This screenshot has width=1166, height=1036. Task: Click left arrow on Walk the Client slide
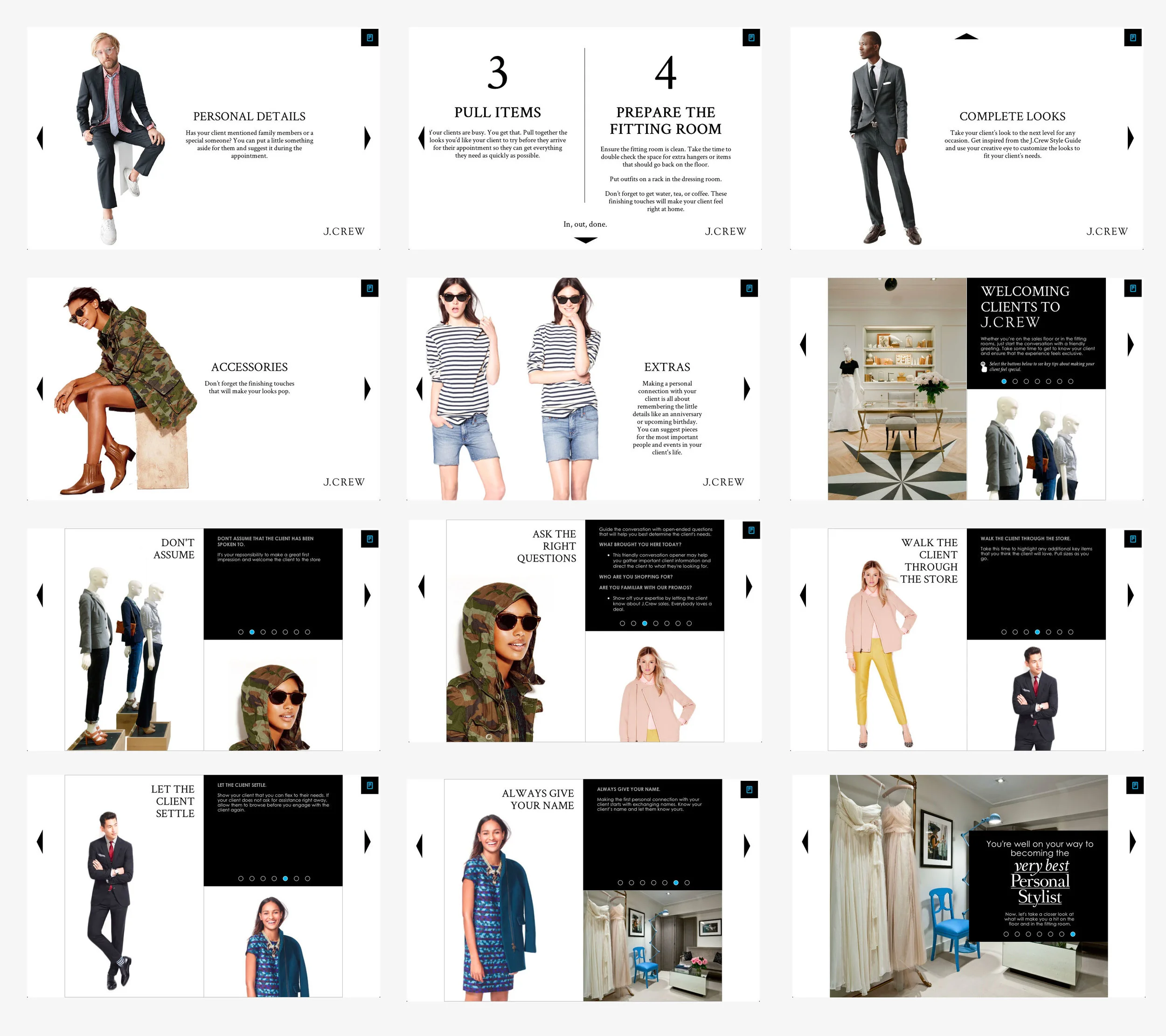803,595
